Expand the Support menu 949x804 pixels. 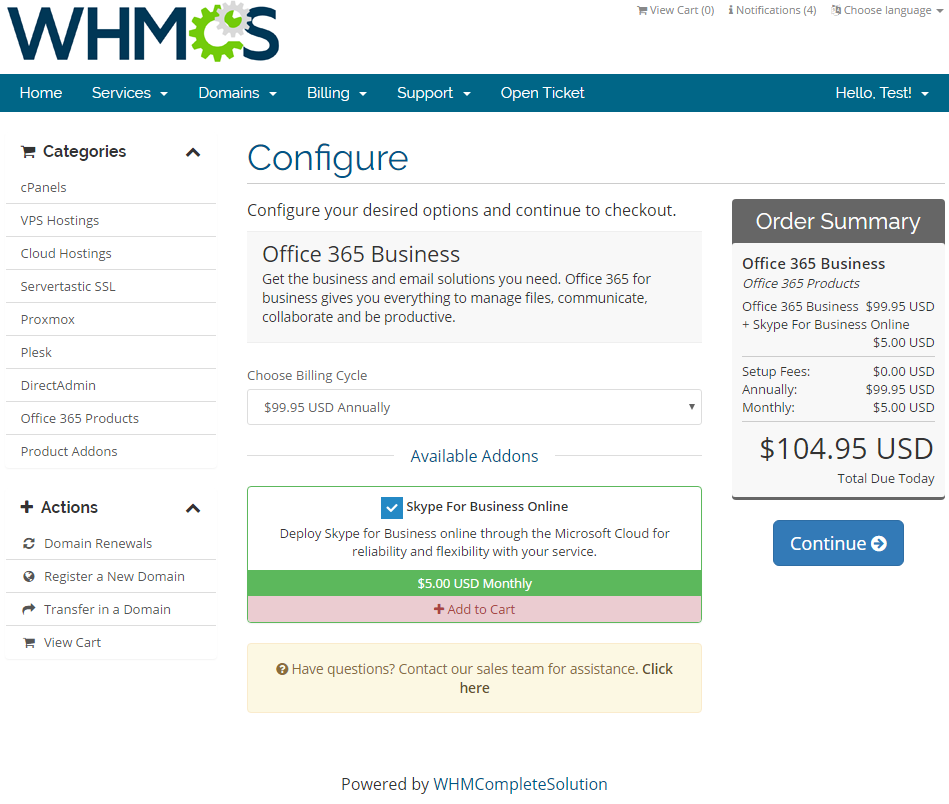(x=433, y=93)
